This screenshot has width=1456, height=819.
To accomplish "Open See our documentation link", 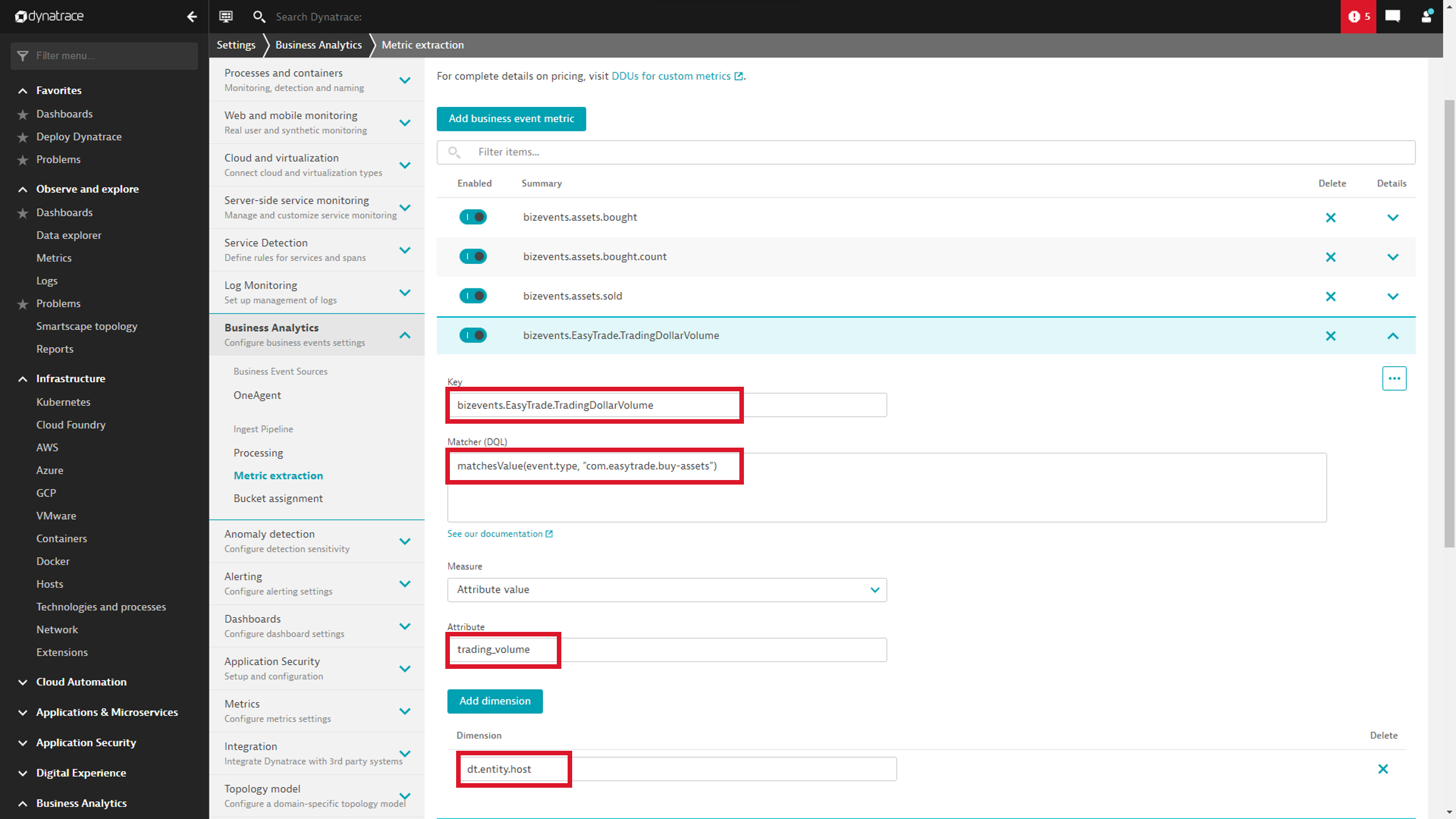I will tap(495, 533).
